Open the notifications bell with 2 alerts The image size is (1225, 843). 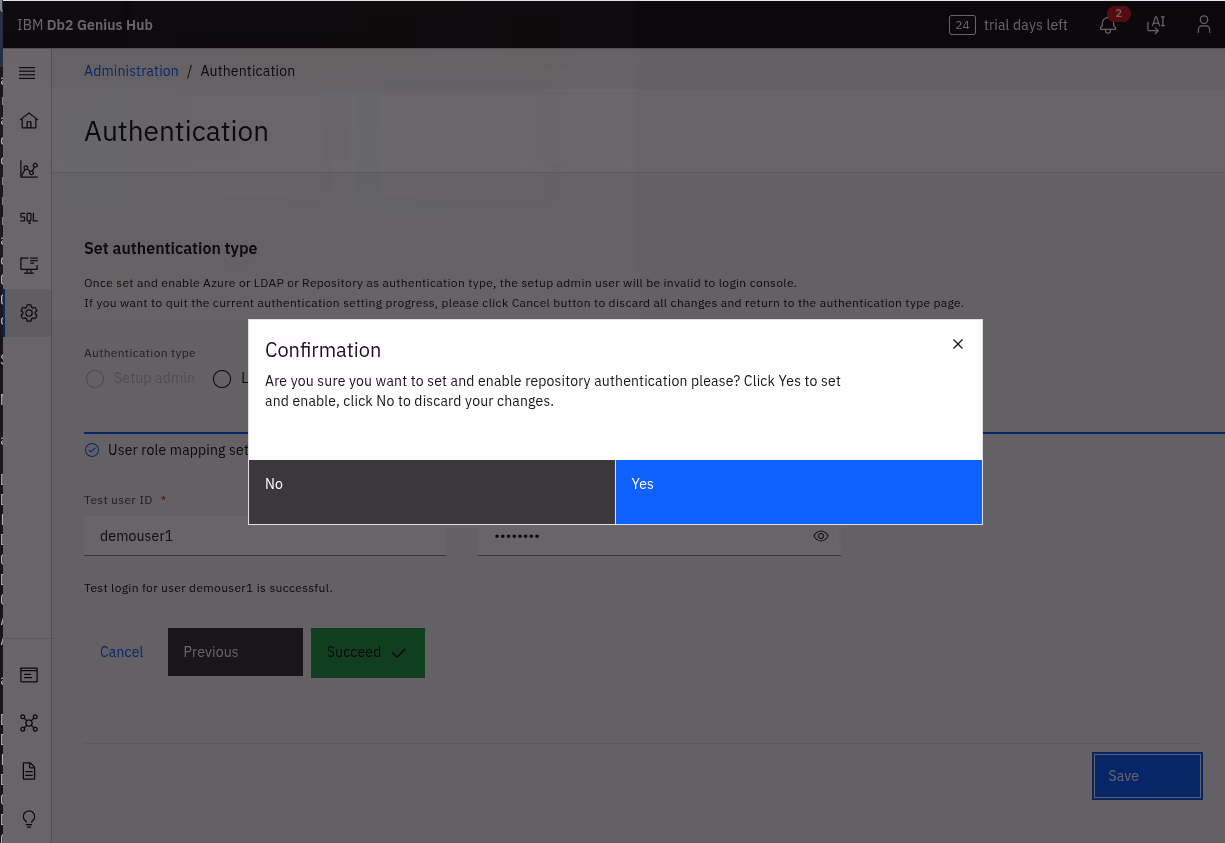click(x=1107, y=24)
